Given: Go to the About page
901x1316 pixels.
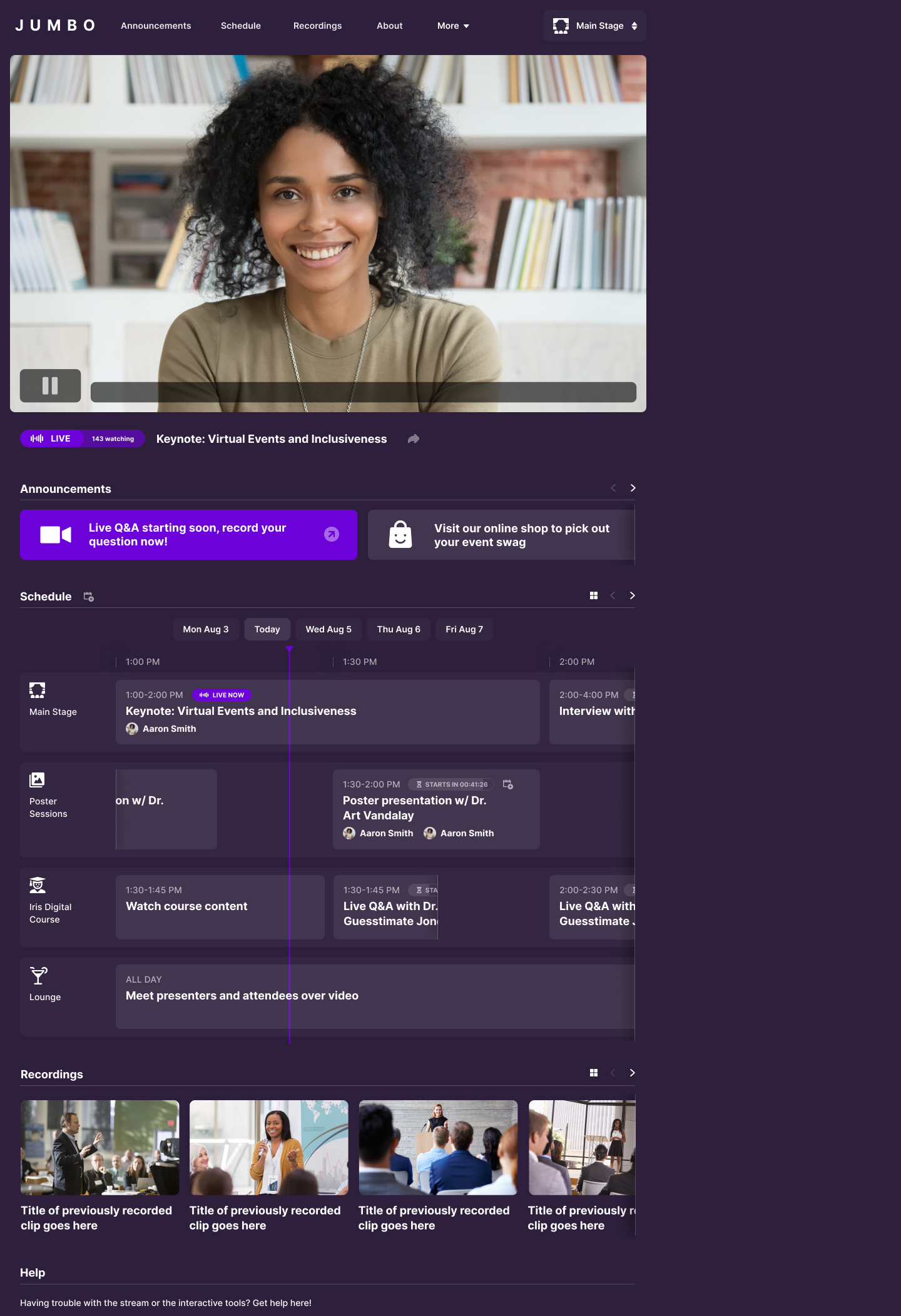Looking at the screenshot, I should (x=389, y=26).
